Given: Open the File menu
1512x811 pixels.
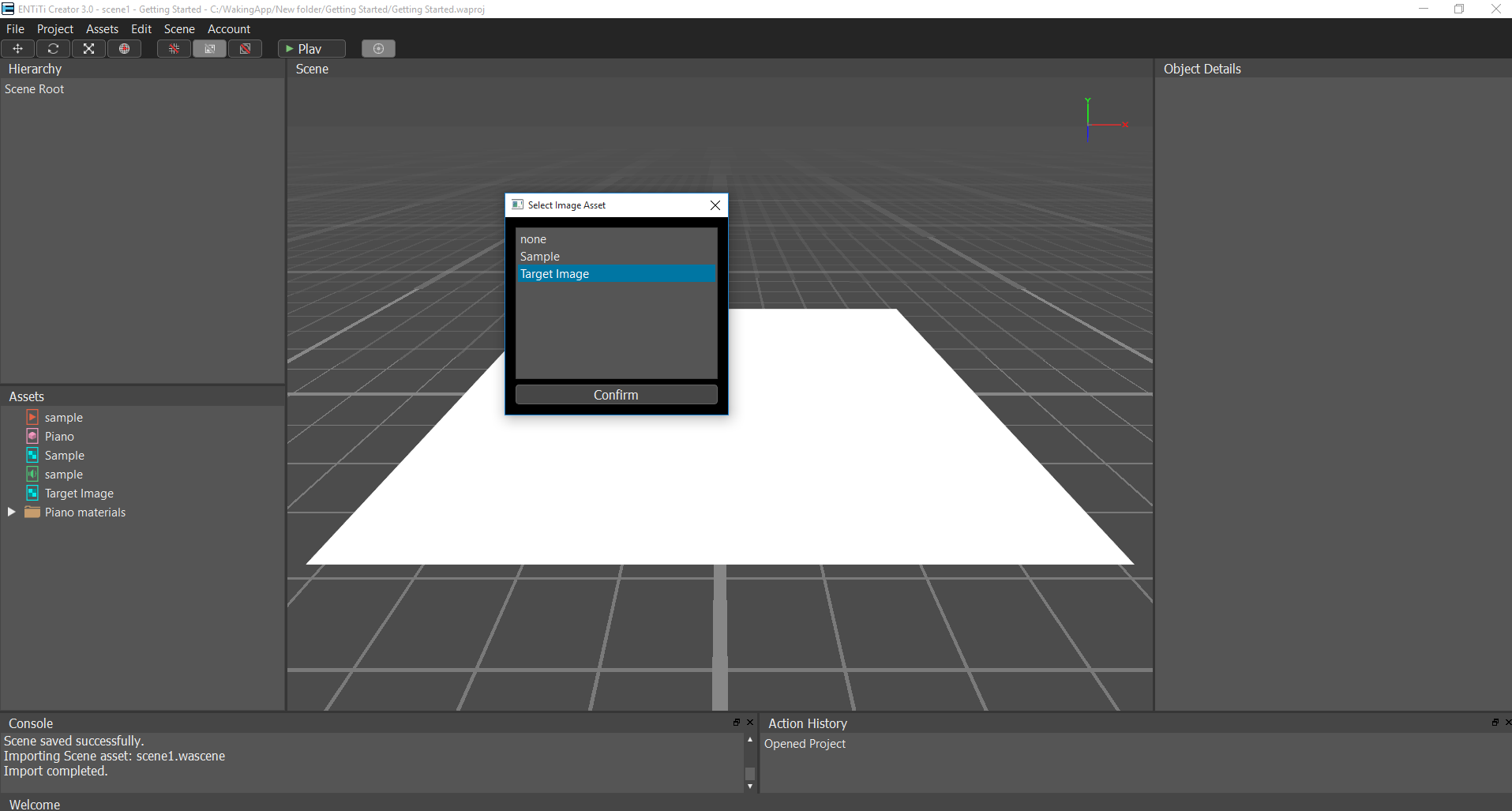Looking at the screenshot, I should (x=15, y=29).
